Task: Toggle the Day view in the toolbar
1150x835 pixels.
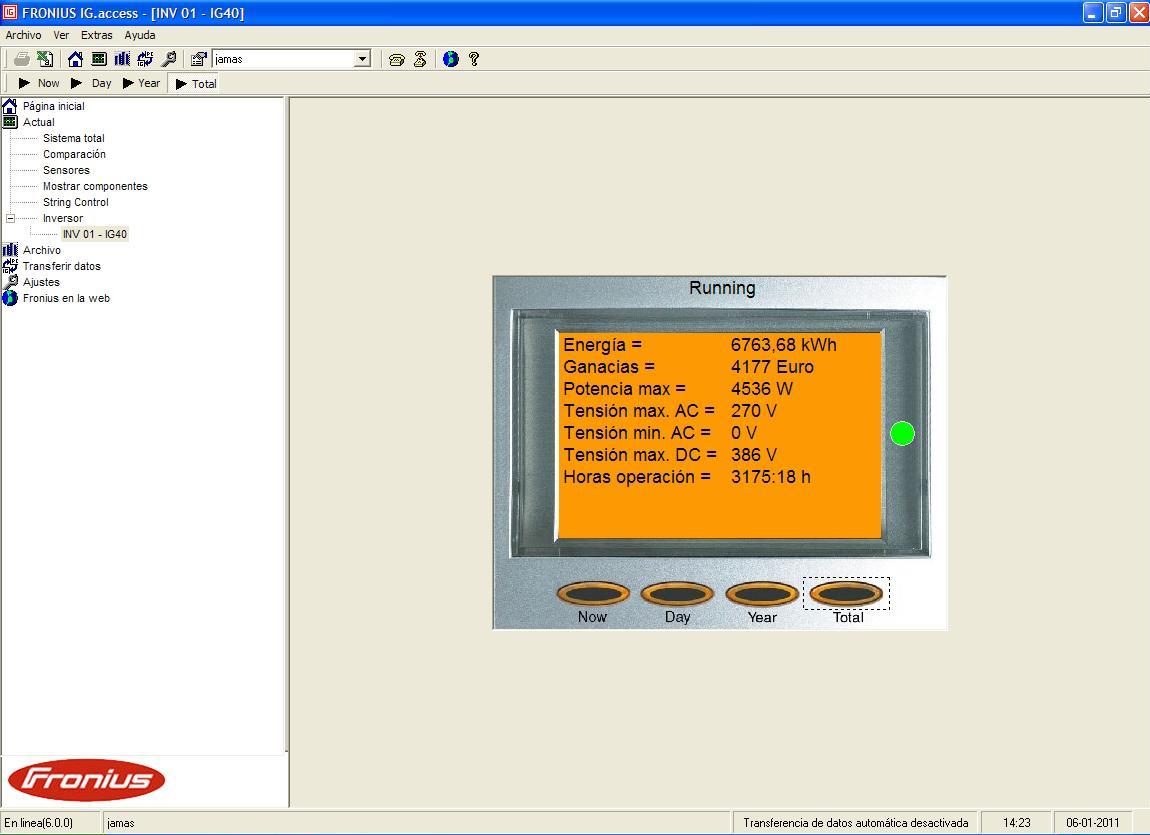Action: point(91,84)
